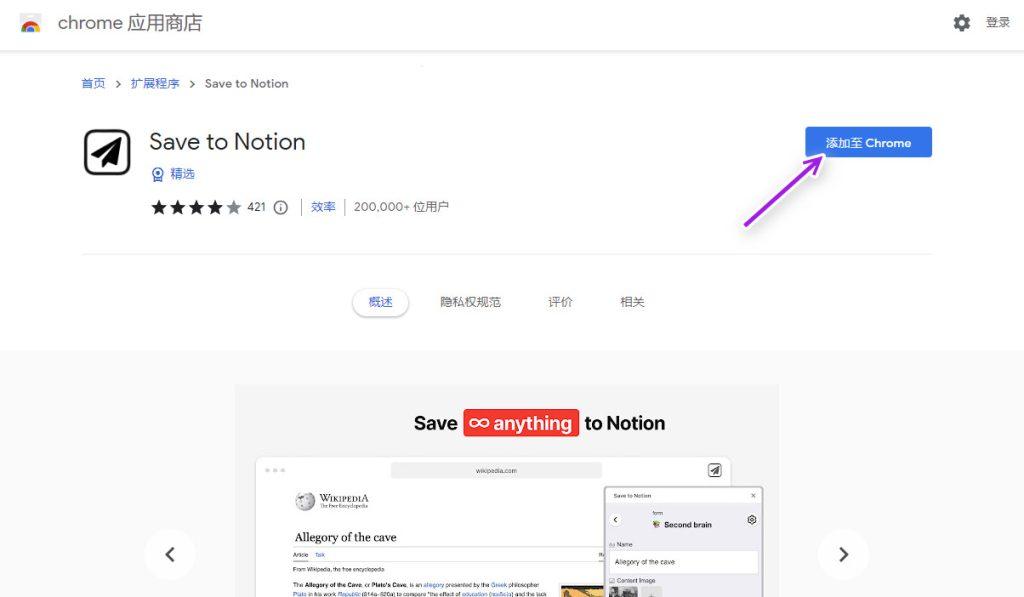Open the 隐私权规范 privacy tab
The height and width of the screenshot is (597, 1024).
470,301
